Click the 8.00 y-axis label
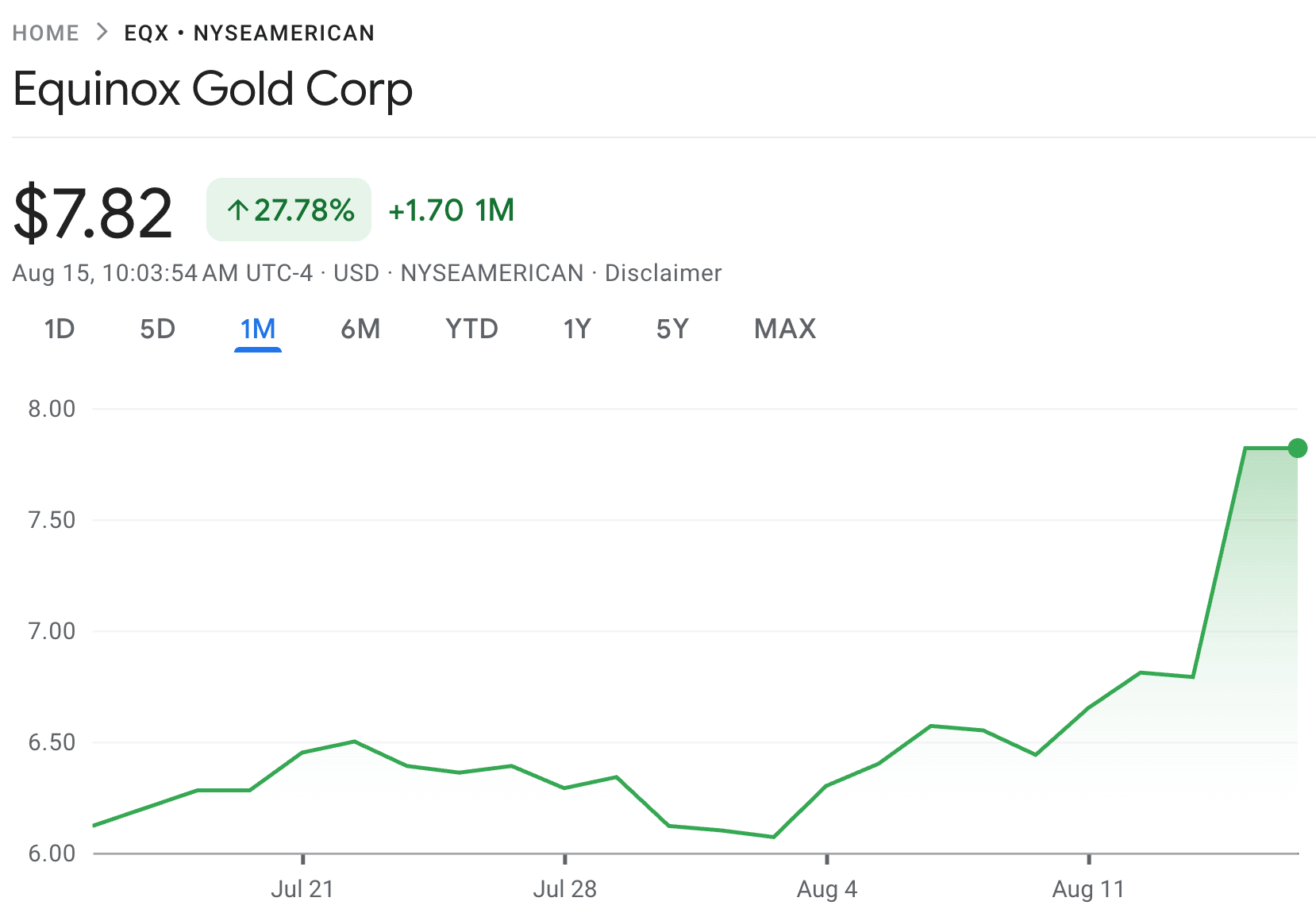The width and height of the screenshot is (1316, 913). (x=52, y=409)
